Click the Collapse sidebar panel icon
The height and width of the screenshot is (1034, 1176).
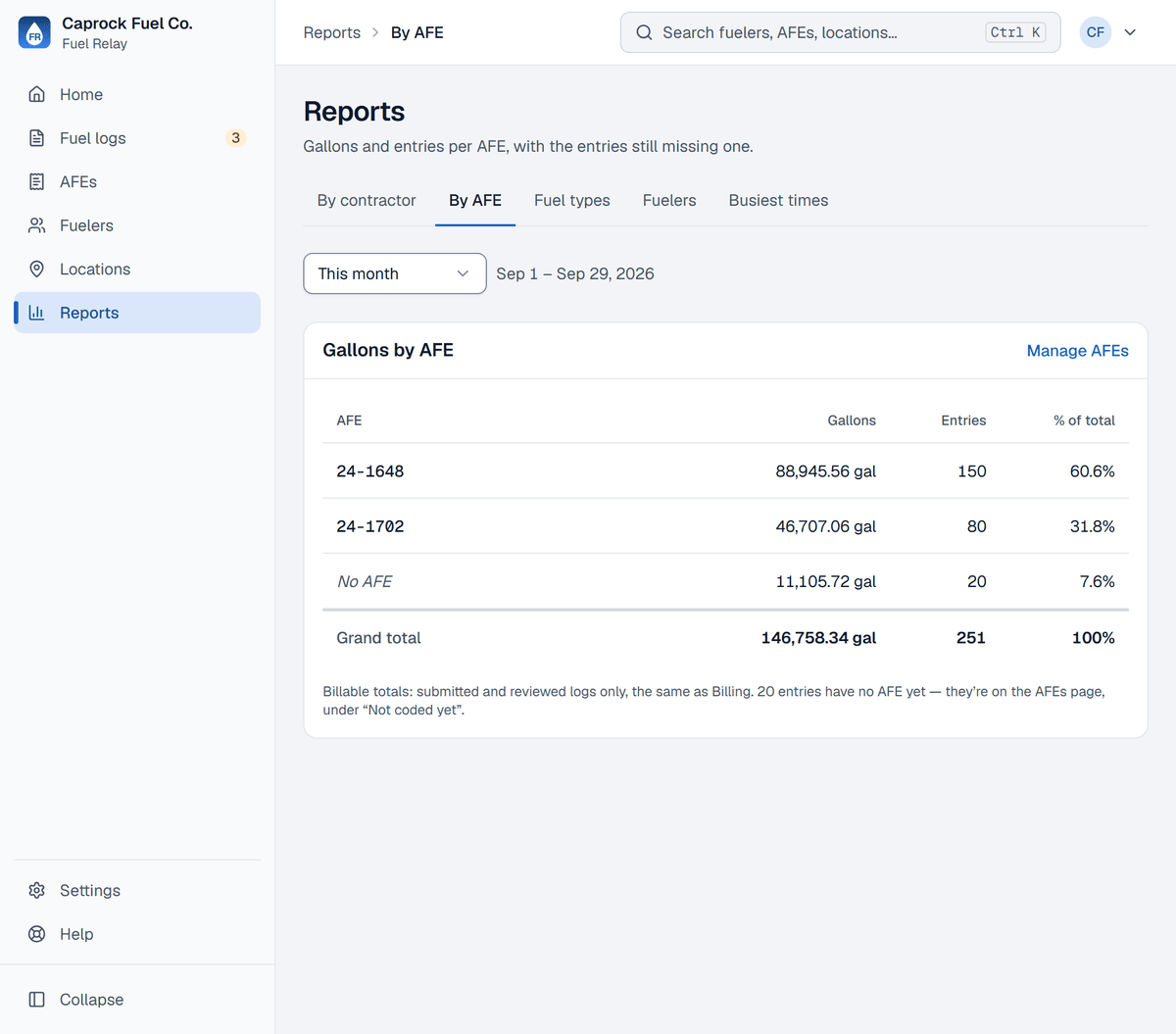pyautogui.click(x=37, y=1000)
